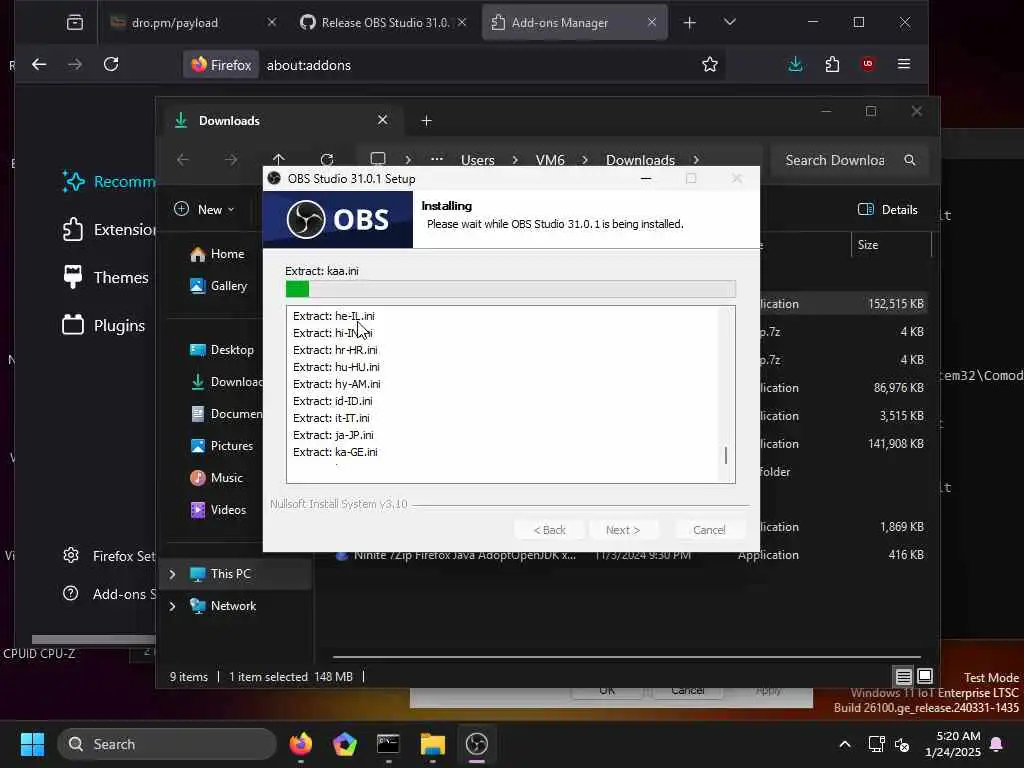The height and width of the screenshot is (768, 1024).
Task: Open Music quick access folder
Action: point(216,478)
